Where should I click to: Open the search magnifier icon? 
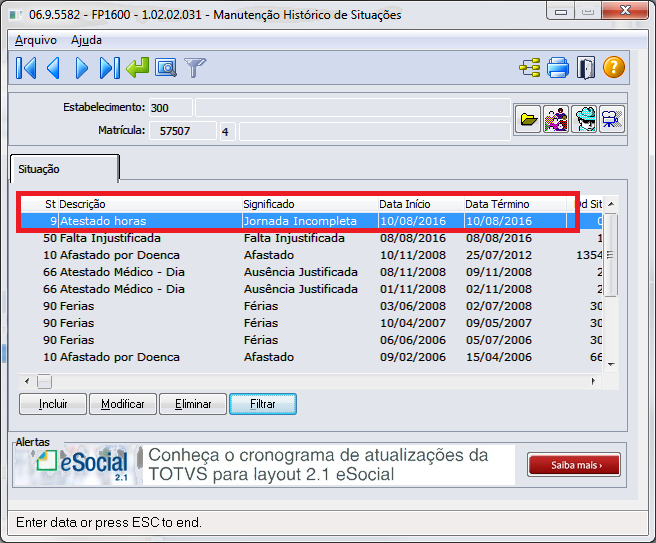tap(166, 68)
